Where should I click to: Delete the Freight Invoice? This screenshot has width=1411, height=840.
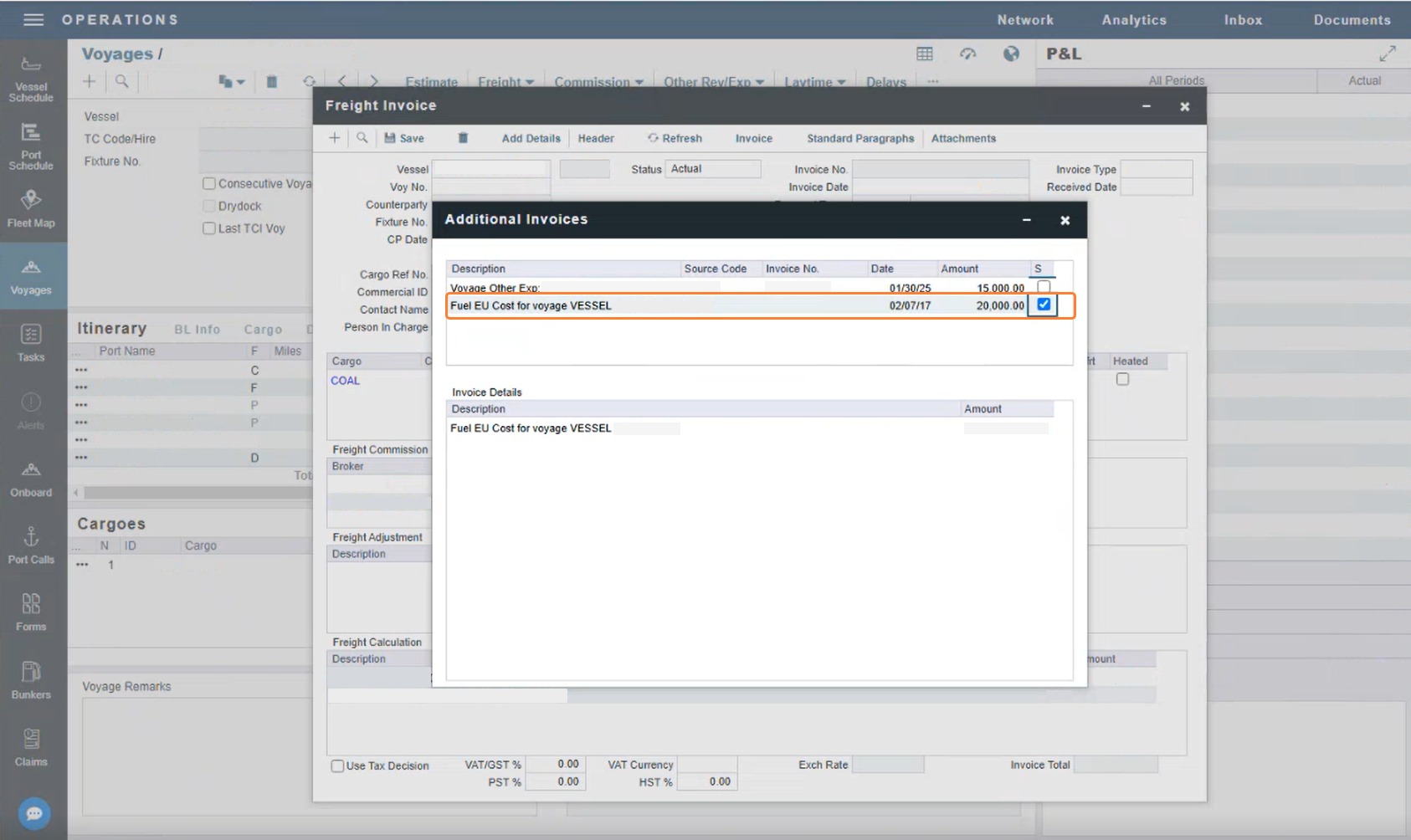click(x=464, y=138)
